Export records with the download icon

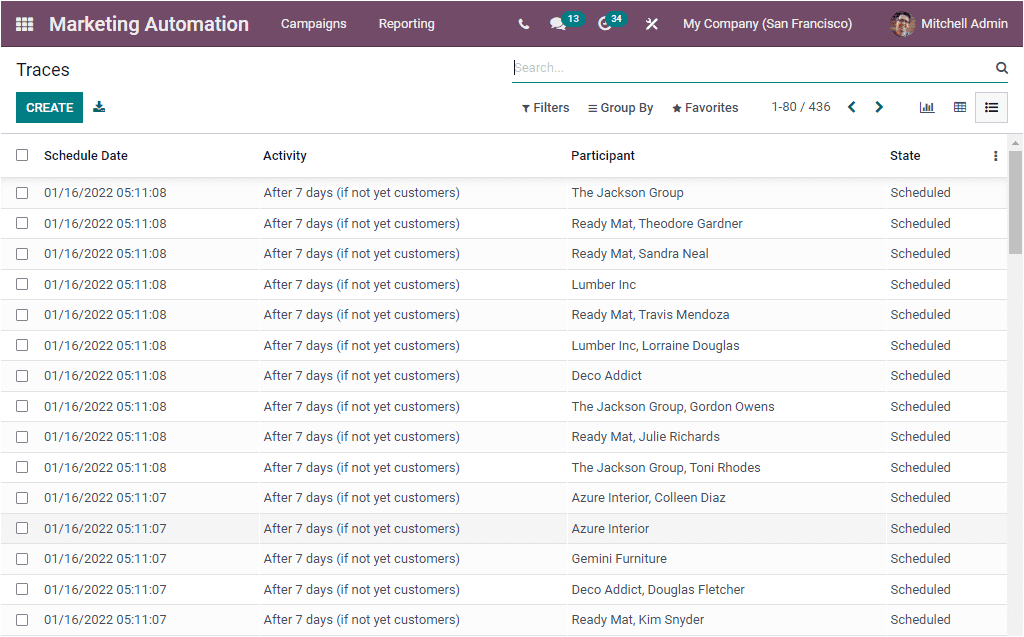98,106
